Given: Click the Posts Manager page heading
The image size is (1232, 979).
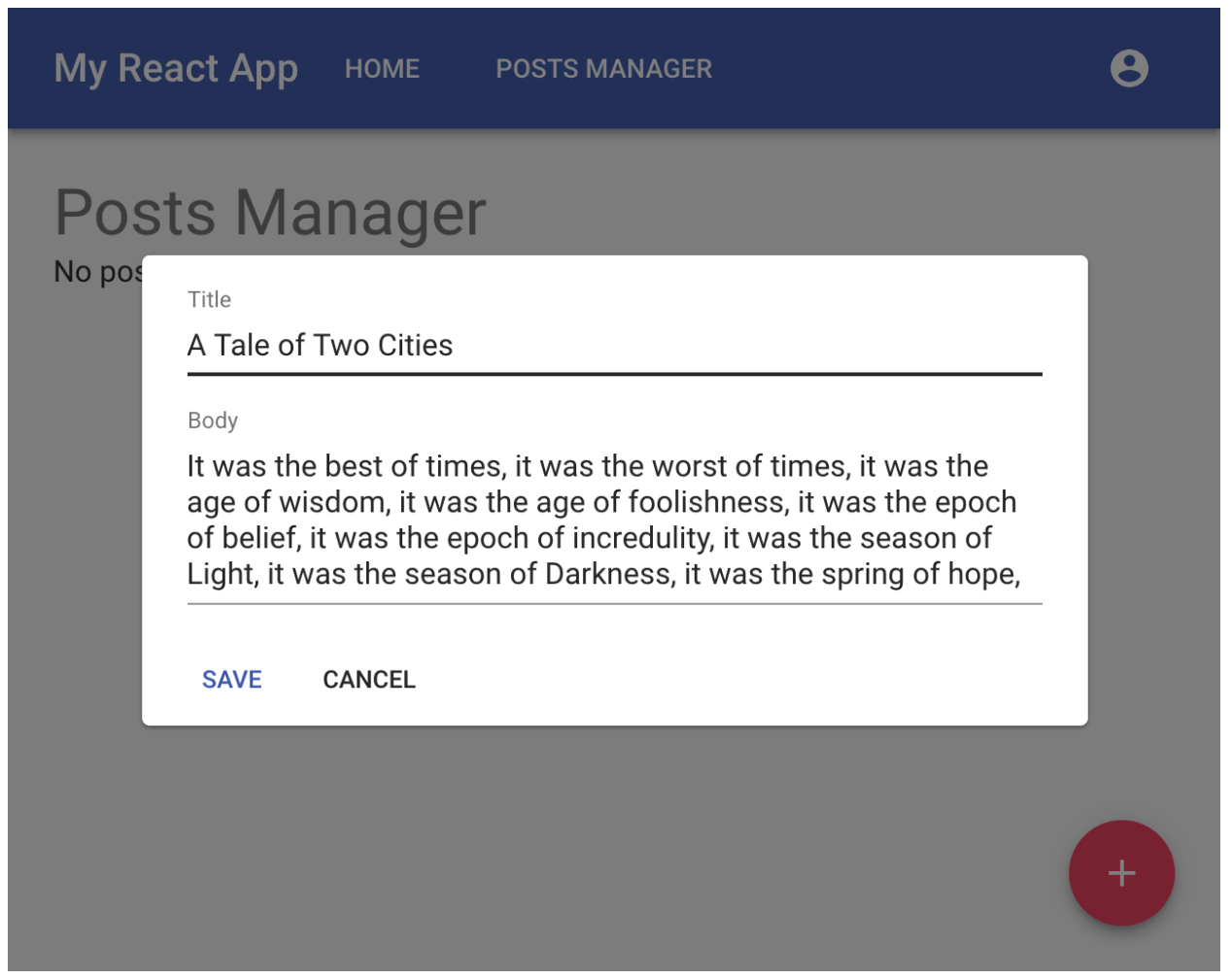Looking at the screenshot, I should tap(270, 213).
